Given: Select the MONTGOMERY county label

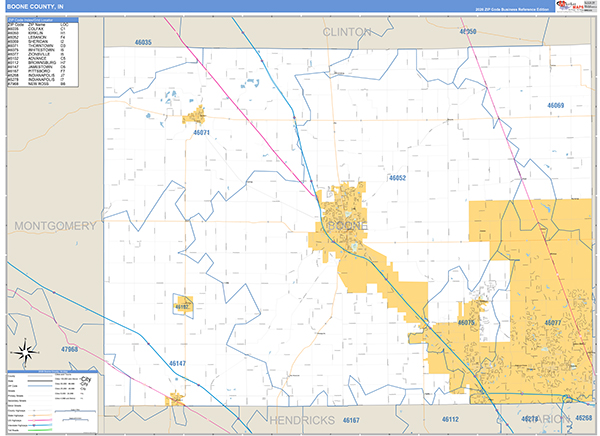Looking at the screenshot, I should [55, 226].
